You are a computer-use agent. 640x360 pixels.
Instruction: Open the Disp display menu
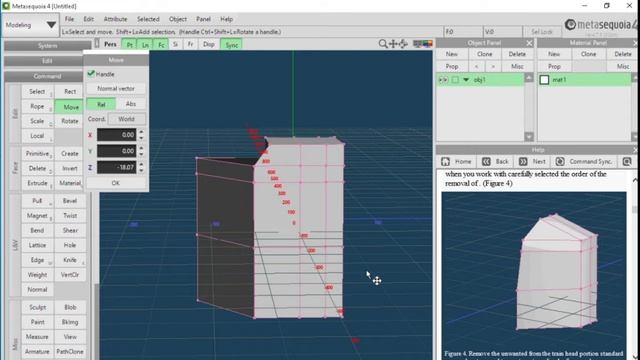(209, 44)
